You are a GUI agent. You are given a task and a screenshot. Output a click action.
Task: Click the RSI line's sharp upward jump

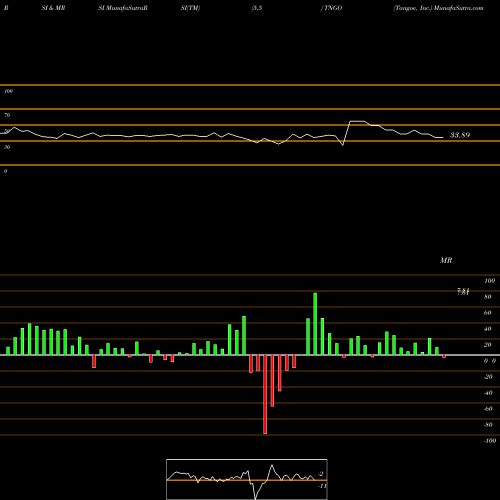[347, 133]
